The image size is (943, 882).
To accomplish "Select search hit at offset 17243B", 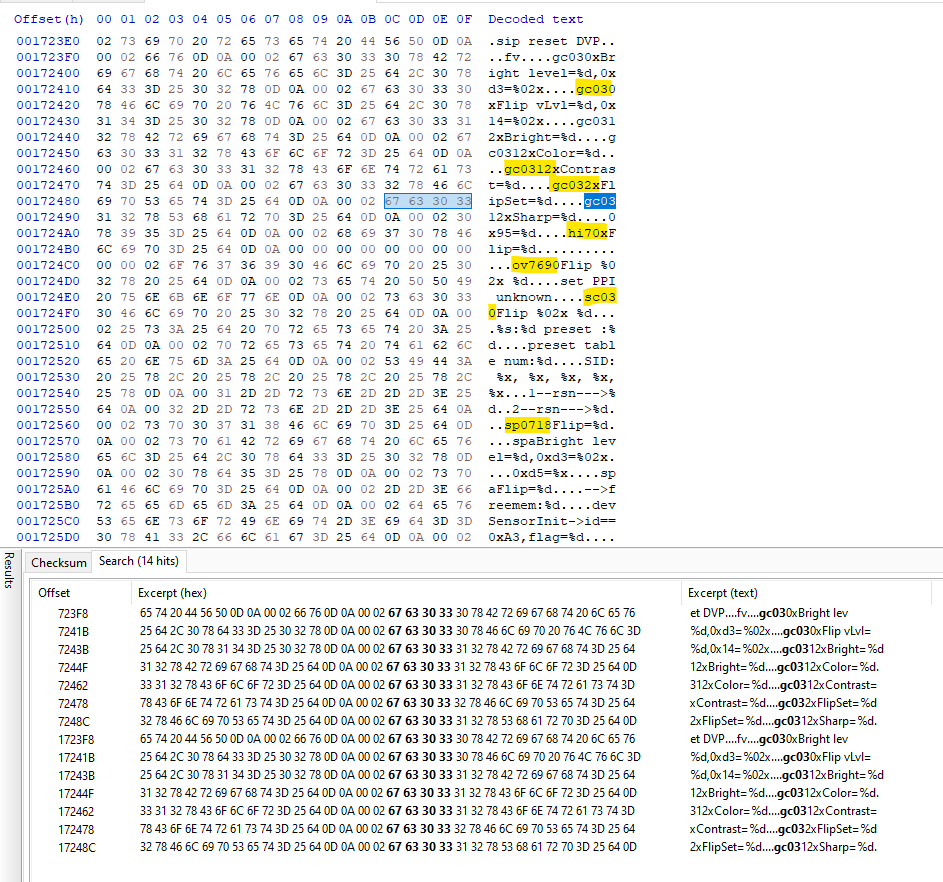I will pyautogui.click(x=76, y=776).
